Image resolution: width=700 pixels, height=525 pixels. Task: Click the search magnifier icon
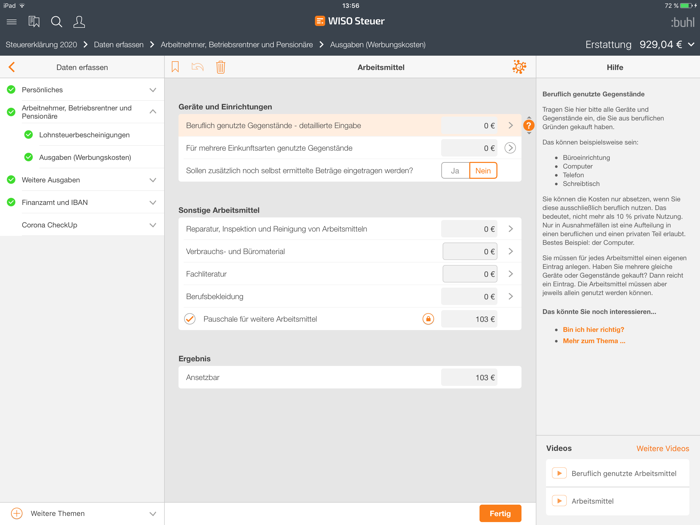(x=56, y=21)
